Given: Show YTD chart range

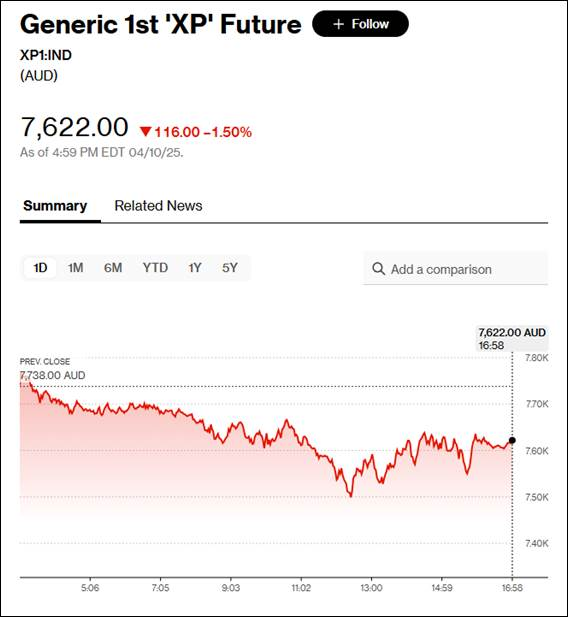Looking at the screenshot, I should click(x=155, y=268).
